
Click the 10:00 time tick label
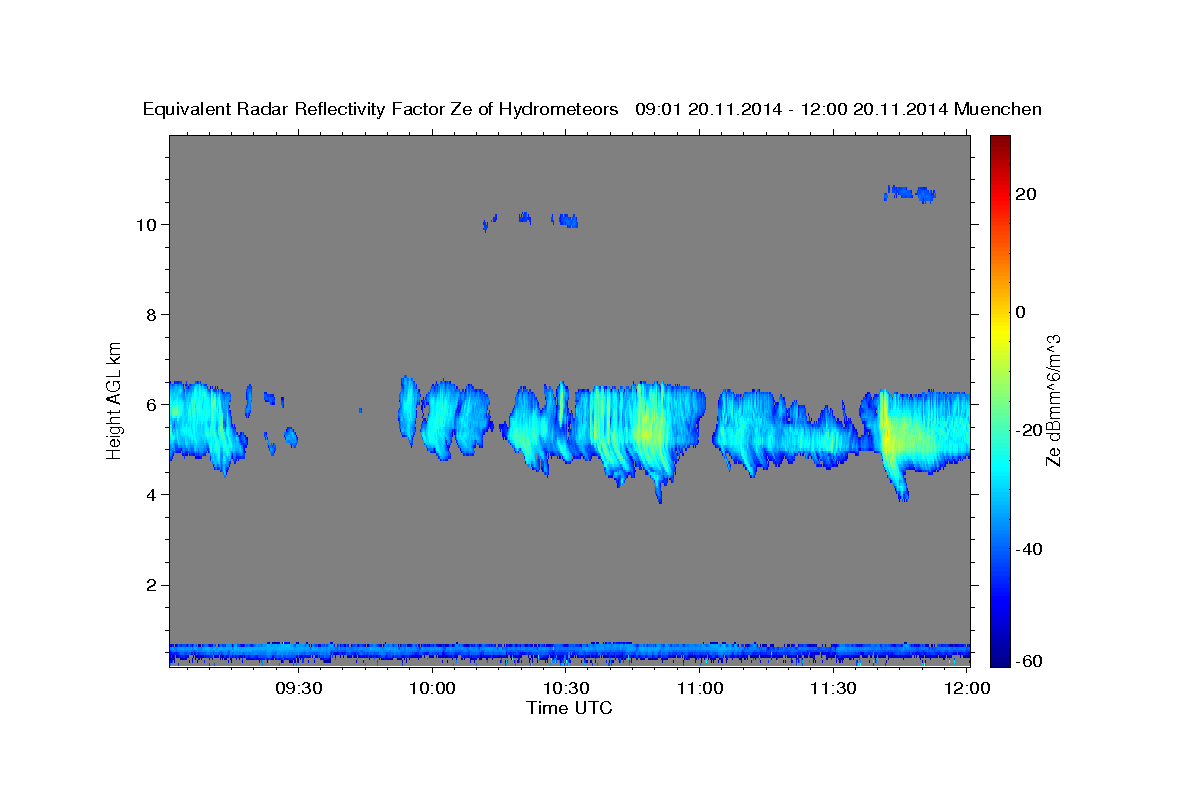click(x=433, y=689)
